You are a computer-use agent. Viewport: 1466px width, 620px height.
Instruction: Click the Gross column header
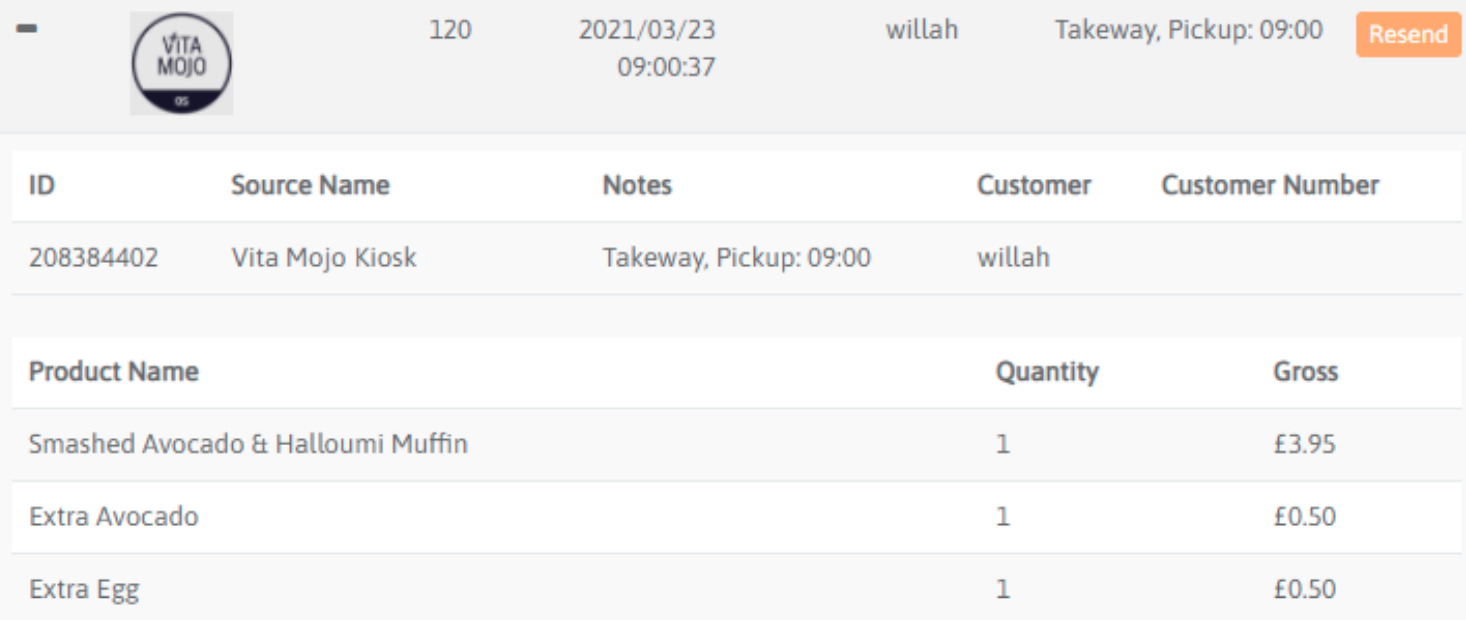(x=1305, y=372)
